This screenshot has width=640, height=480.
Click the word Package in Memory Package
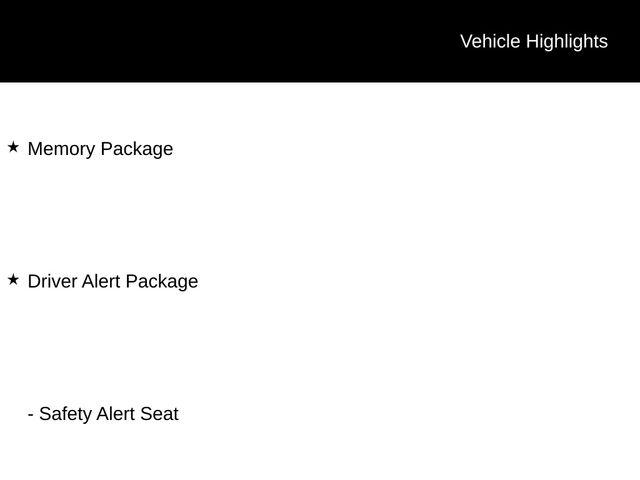[137, 150]
